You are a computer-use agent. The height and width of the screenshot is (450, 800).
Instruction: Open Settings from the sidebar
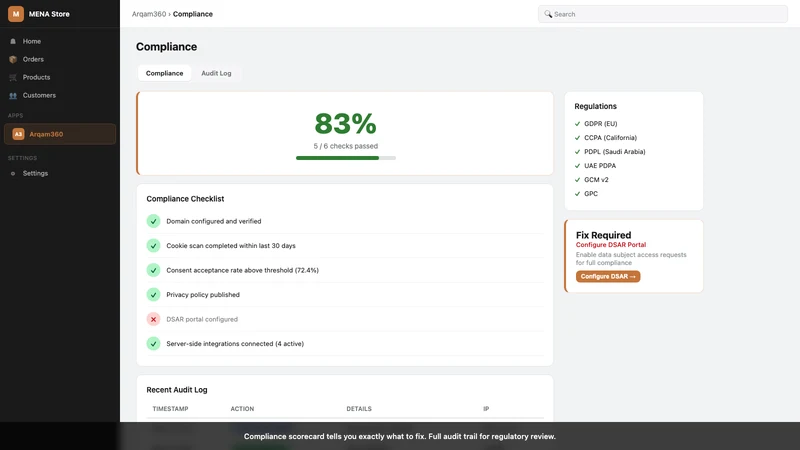tap(60, 173)
